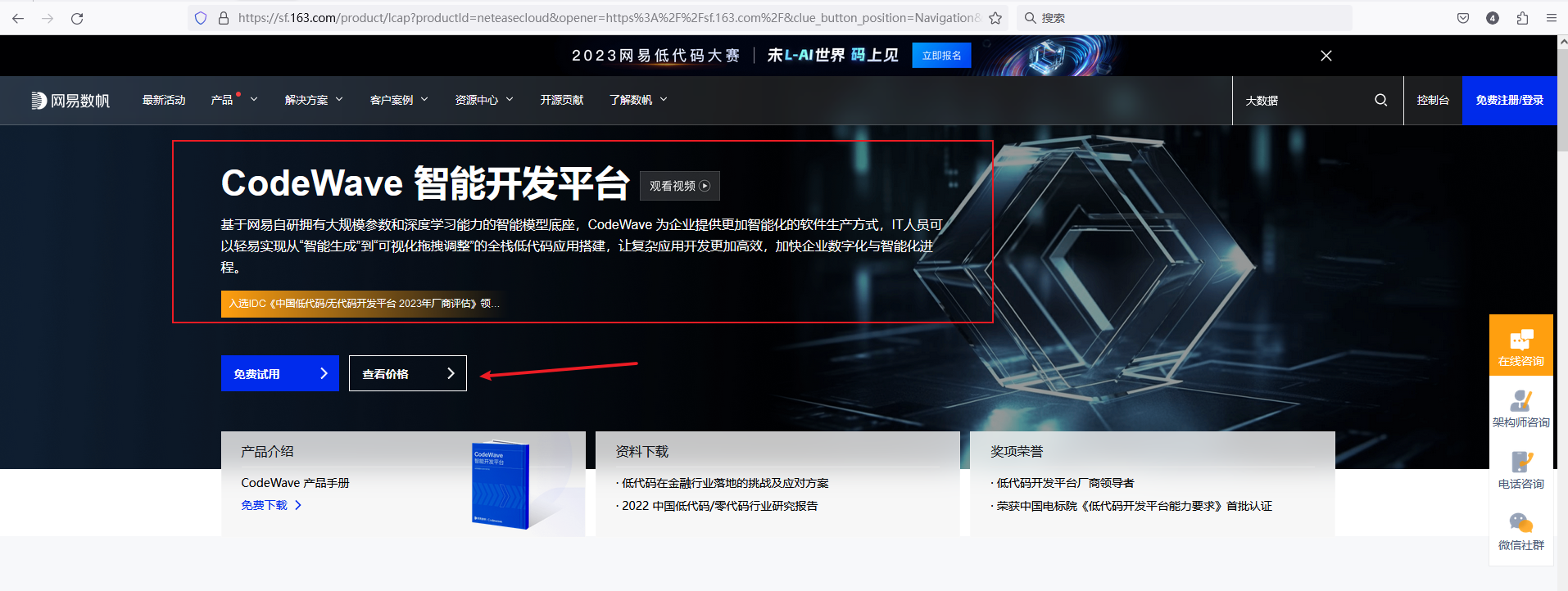Click 立即报名 in the top banner

pos(941,56)
